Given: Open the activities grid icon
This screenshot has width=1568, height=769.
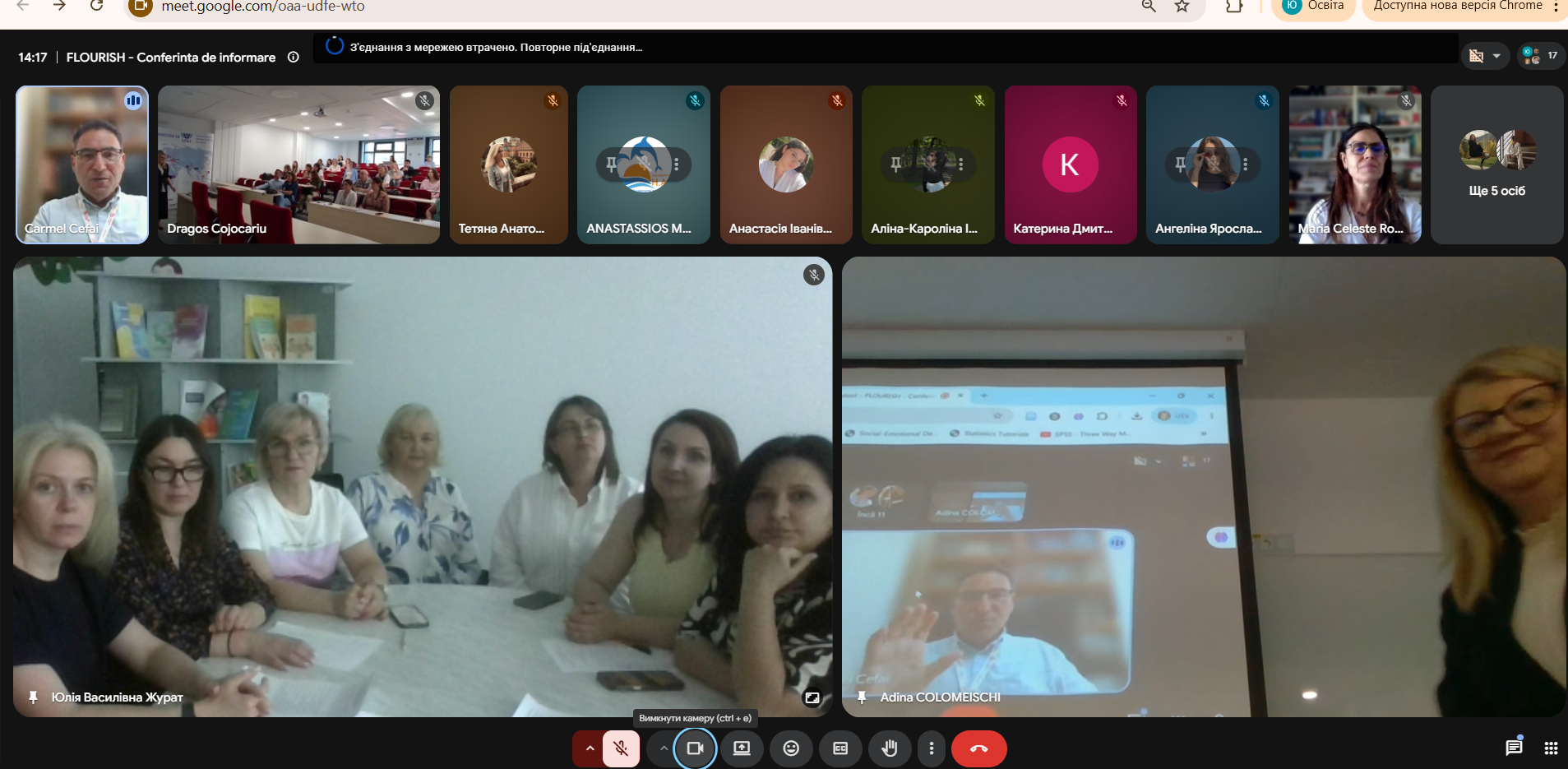Looking at the screenshot, I should 1551,748.
